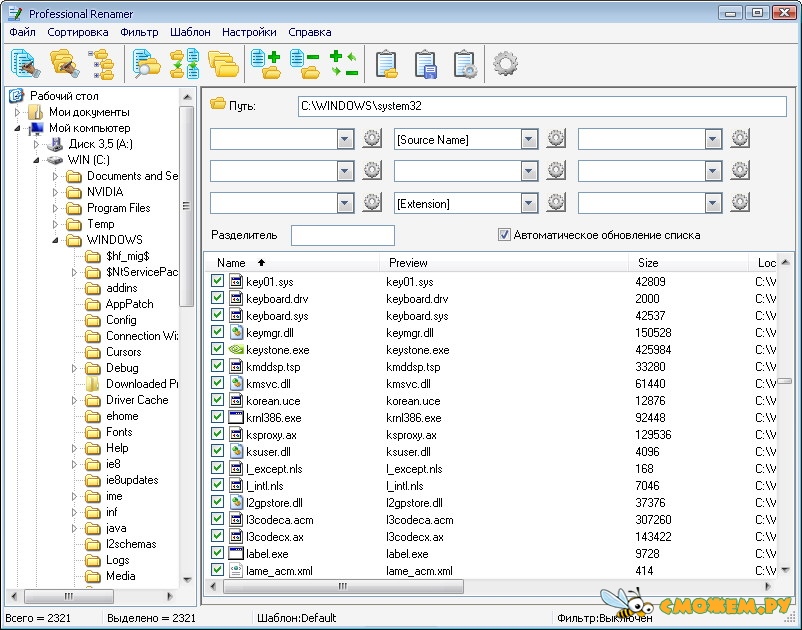The width and height of the screenshot is (802, 630).
Task: Sort by the Size column header
Action: coord(688,262)
